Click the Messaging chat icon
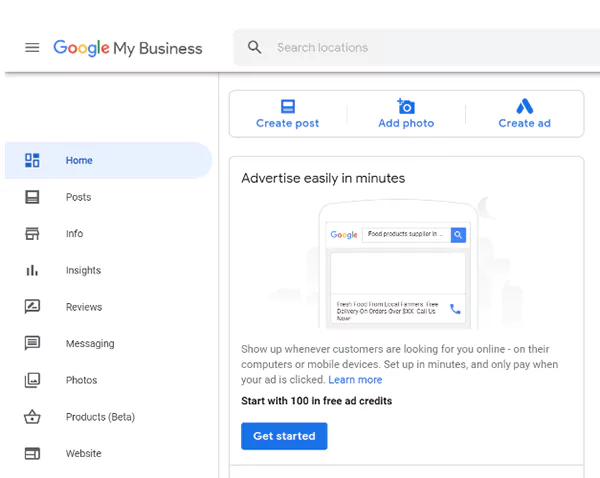 coord(32,343)
